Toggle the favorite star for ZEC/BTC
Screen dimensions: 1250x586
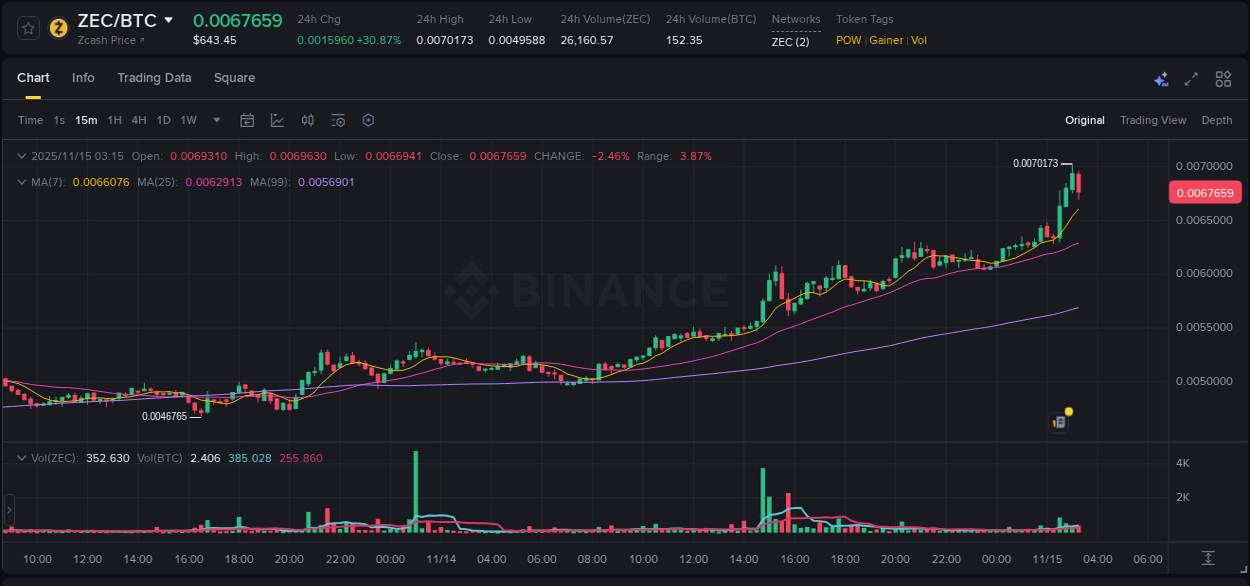click(x=27, y=28)
